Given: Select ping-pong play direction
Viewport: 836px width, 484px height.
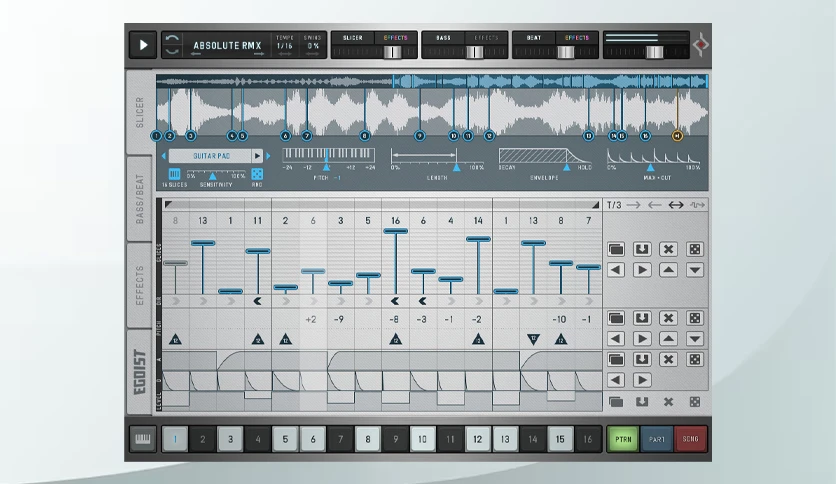Looking at the screenshot, I should click(x=676, y=205).
